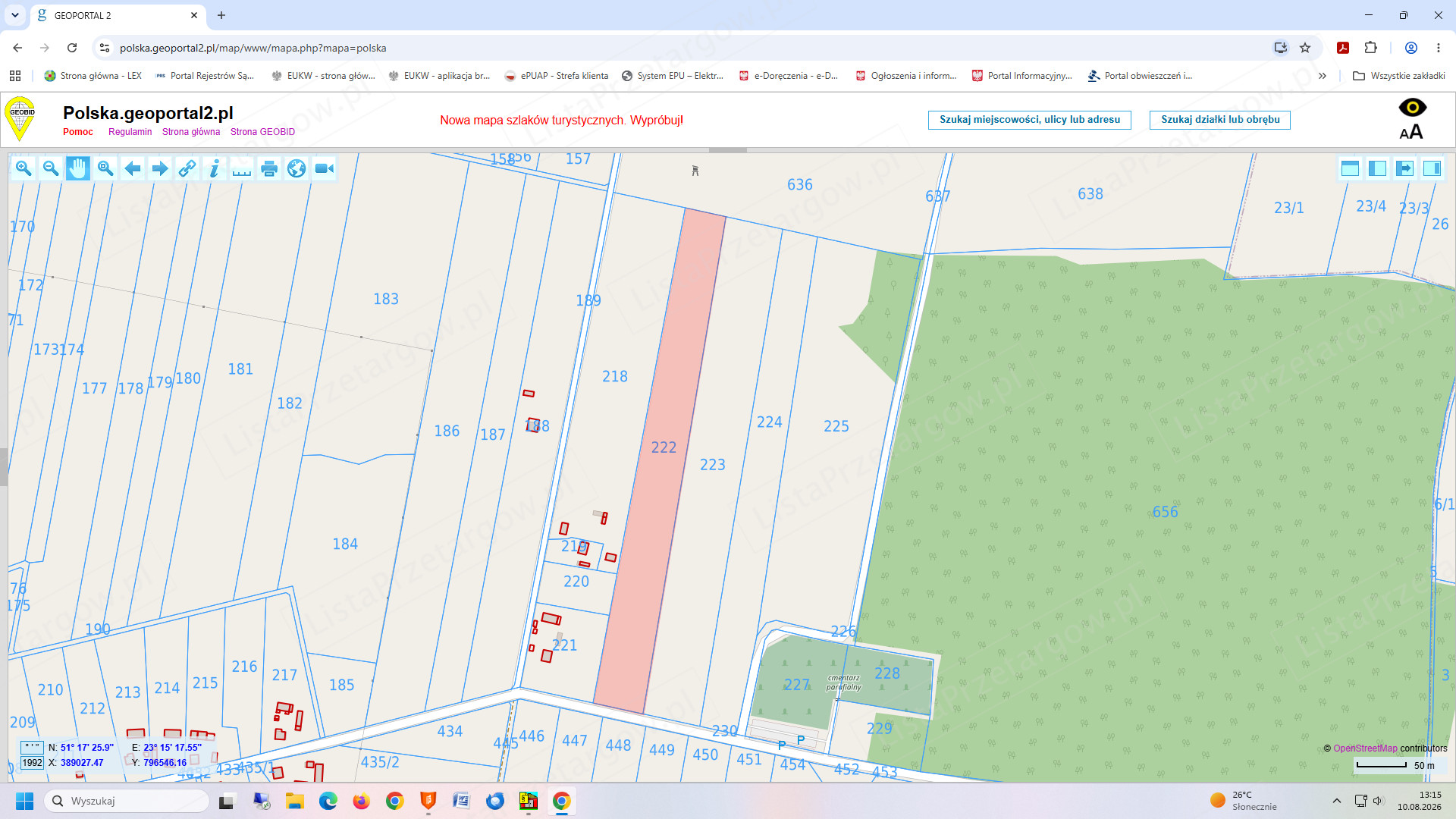Viewport: 1456px width, 819px height.
Task: Bookmark this page with the star icon
Action: click(1305, 48)
